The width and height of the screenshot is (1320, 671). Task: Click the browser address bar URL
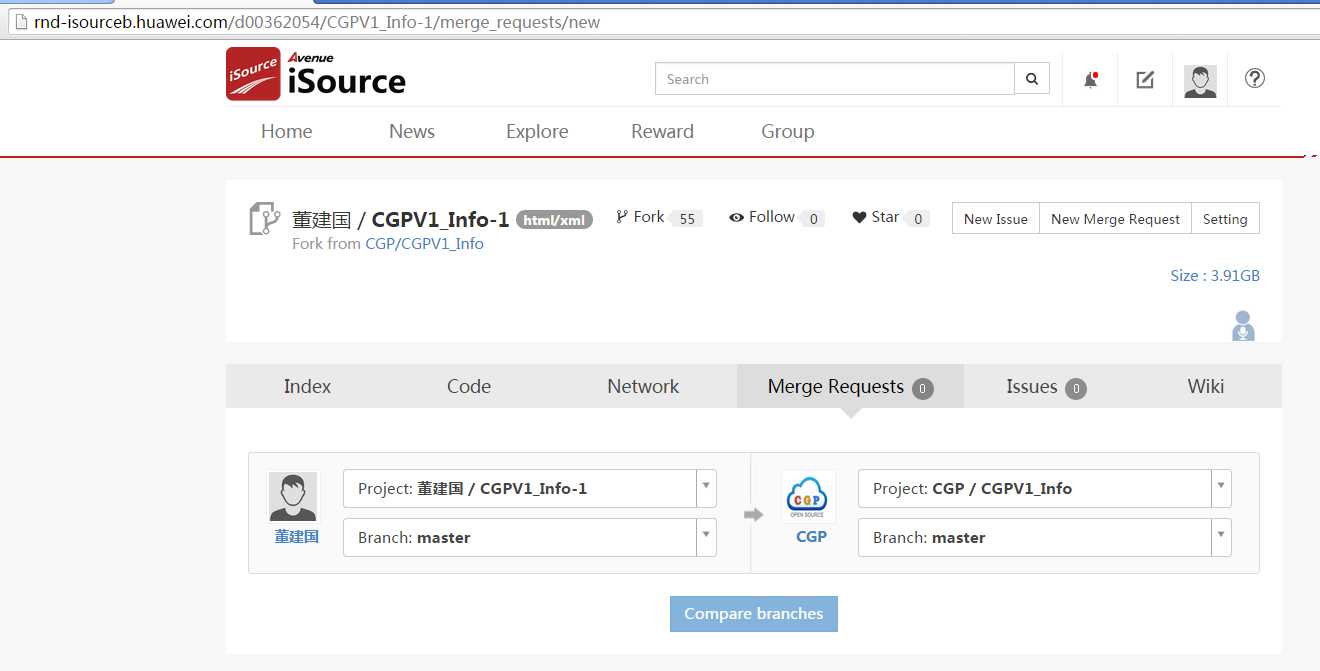(x=317, y=22)
